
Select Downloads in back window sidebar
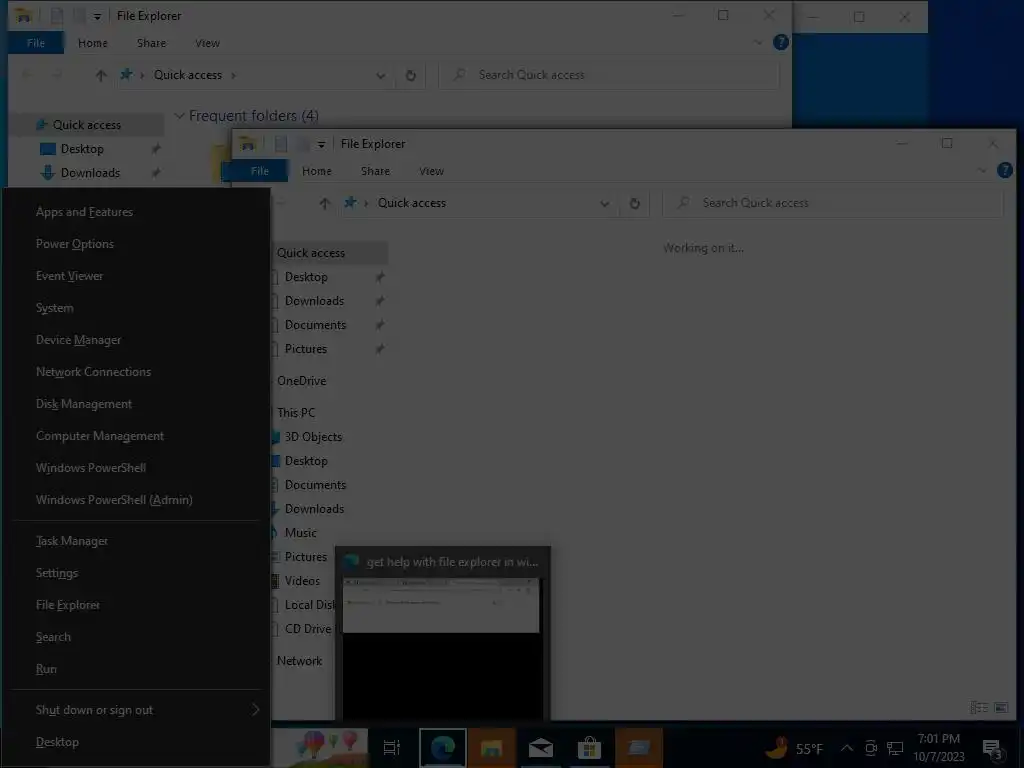[x=90, y=173]
